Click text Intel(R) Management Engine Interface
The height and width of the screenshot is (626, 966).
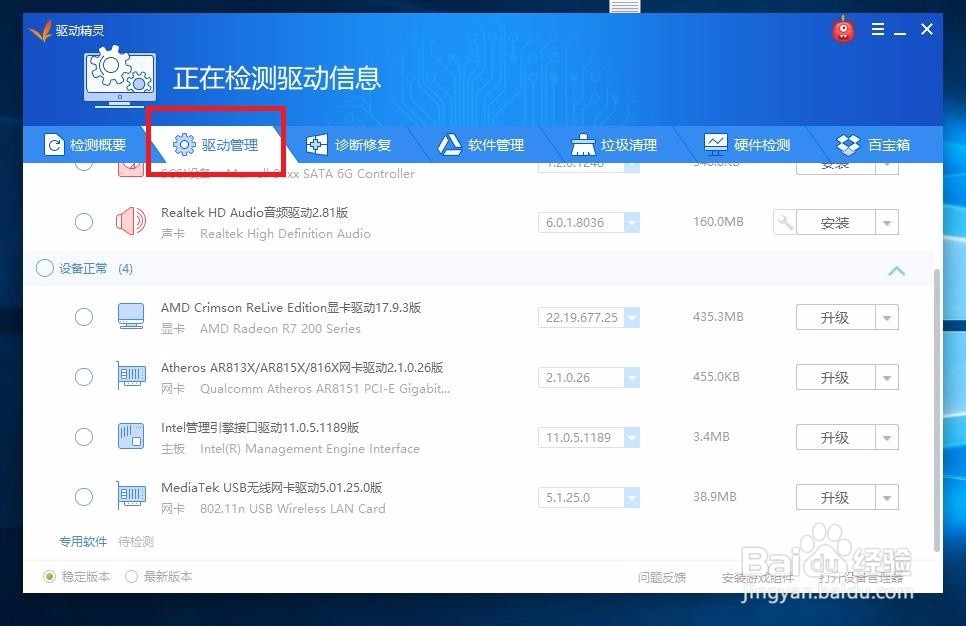310,449
